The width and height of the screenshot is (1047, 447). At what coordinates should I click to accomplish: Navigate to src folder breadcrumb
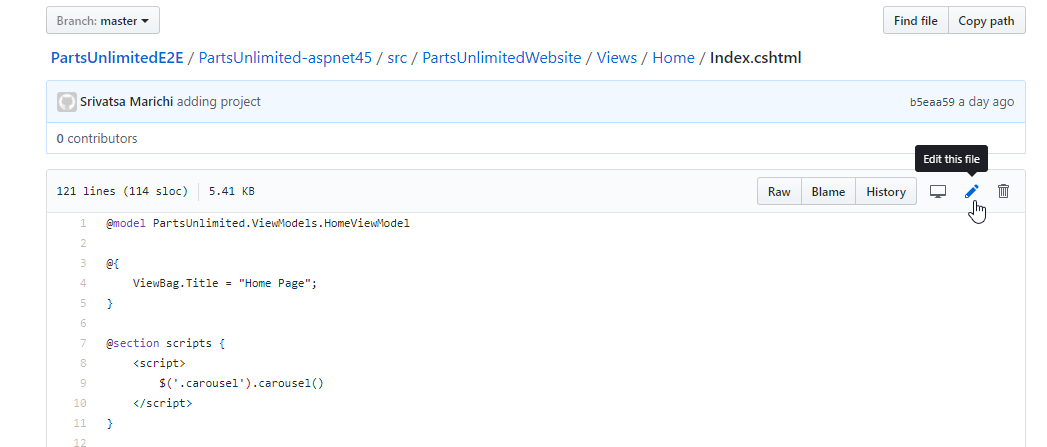(397, 58)
